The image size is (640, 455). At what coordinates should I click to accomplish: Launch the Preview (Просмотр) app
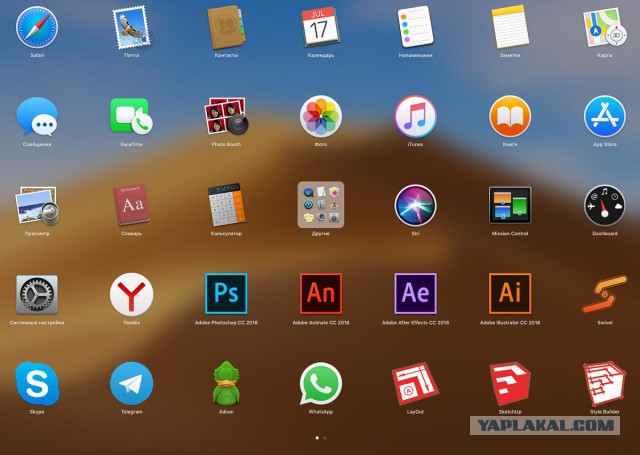37,206
